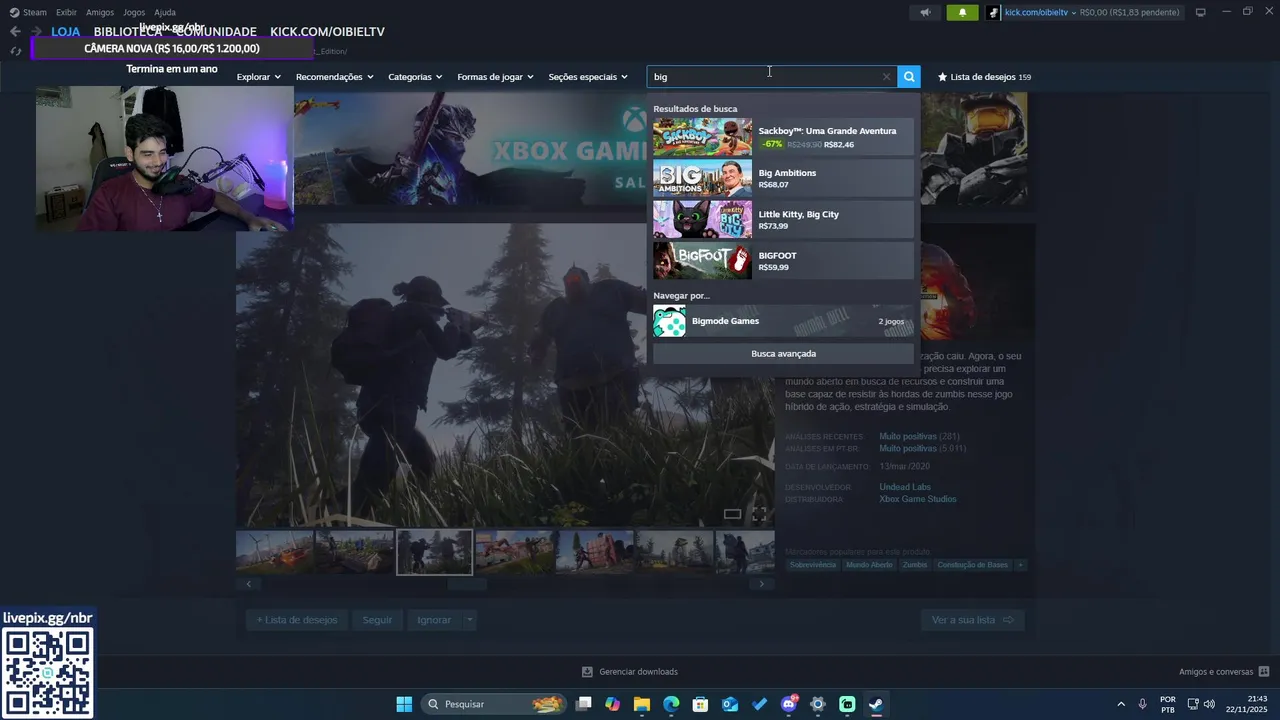Toggle theater mode on media player
The width and height of the screenshot is (1280, 720).
click(x=732, y=514)
